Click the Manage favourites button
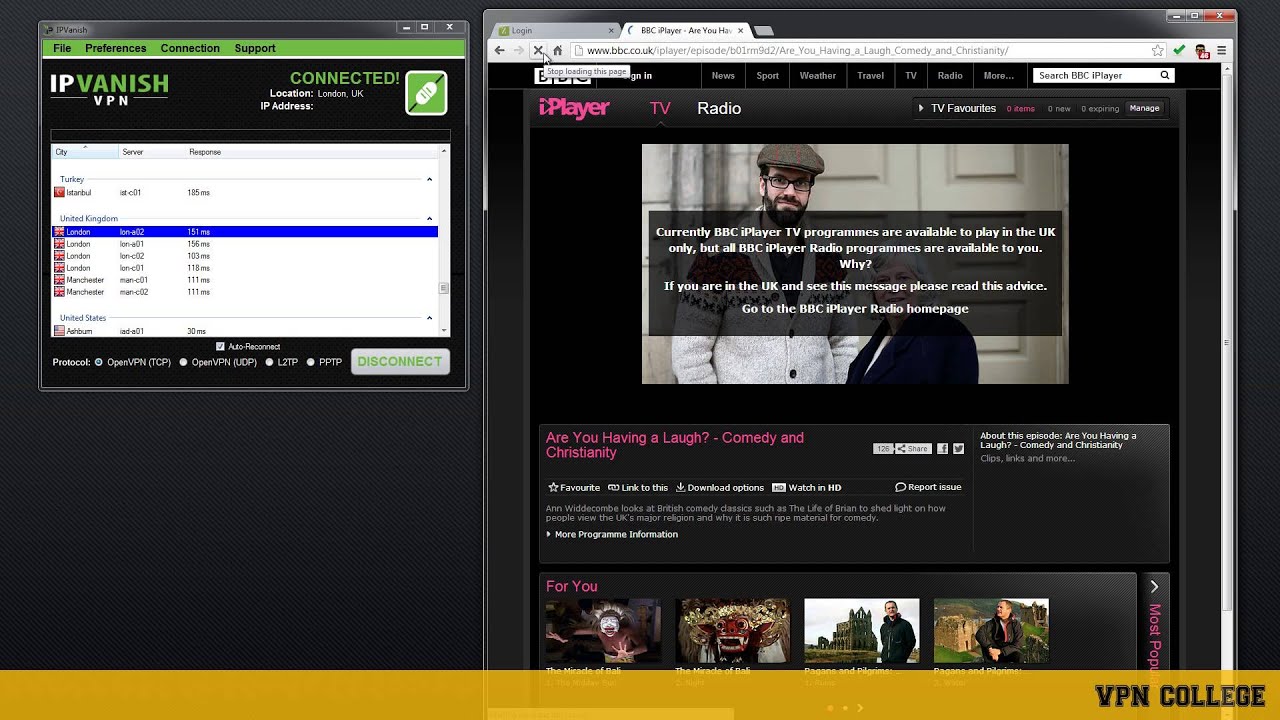Screen dimensions: 1280x720 (x=1144, y=108)
